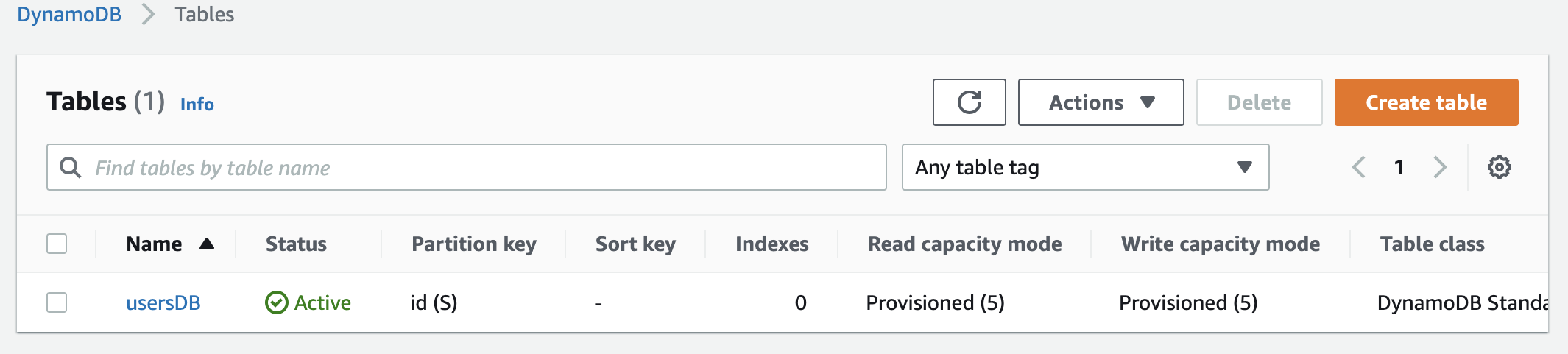Open DynamoDB breadcrumb link
This screenshot has height=354, width=1568.
69,14
